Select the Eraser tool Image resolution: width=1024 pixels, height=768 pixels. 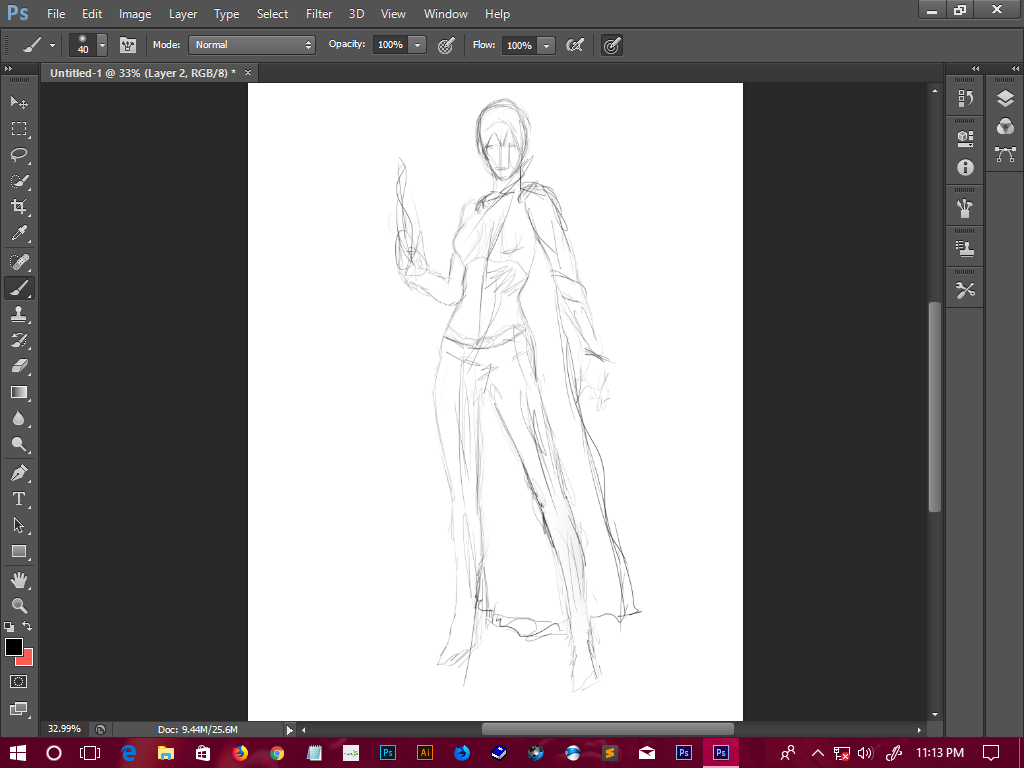point(19,366)
